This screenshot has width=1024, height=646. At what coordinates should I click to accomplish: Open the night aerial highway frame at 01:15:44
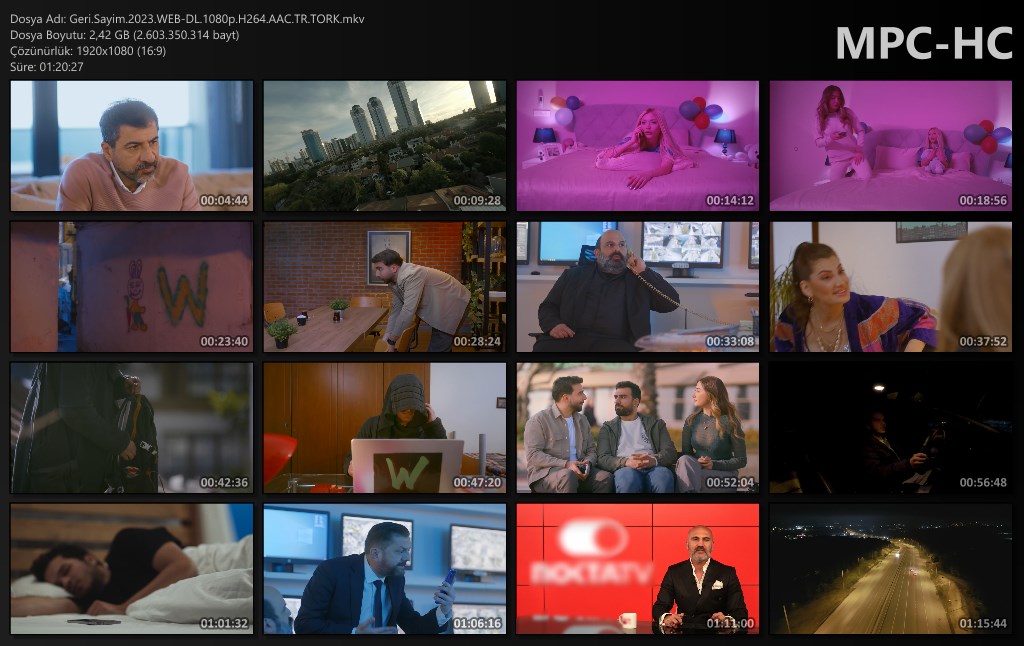click(891, 569)
